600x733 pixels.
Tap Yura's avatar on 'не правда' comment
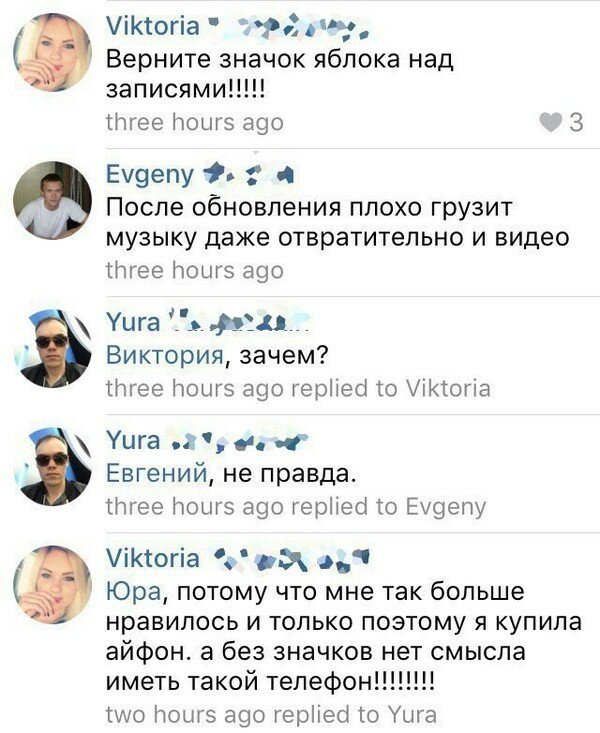pos(52,467)
